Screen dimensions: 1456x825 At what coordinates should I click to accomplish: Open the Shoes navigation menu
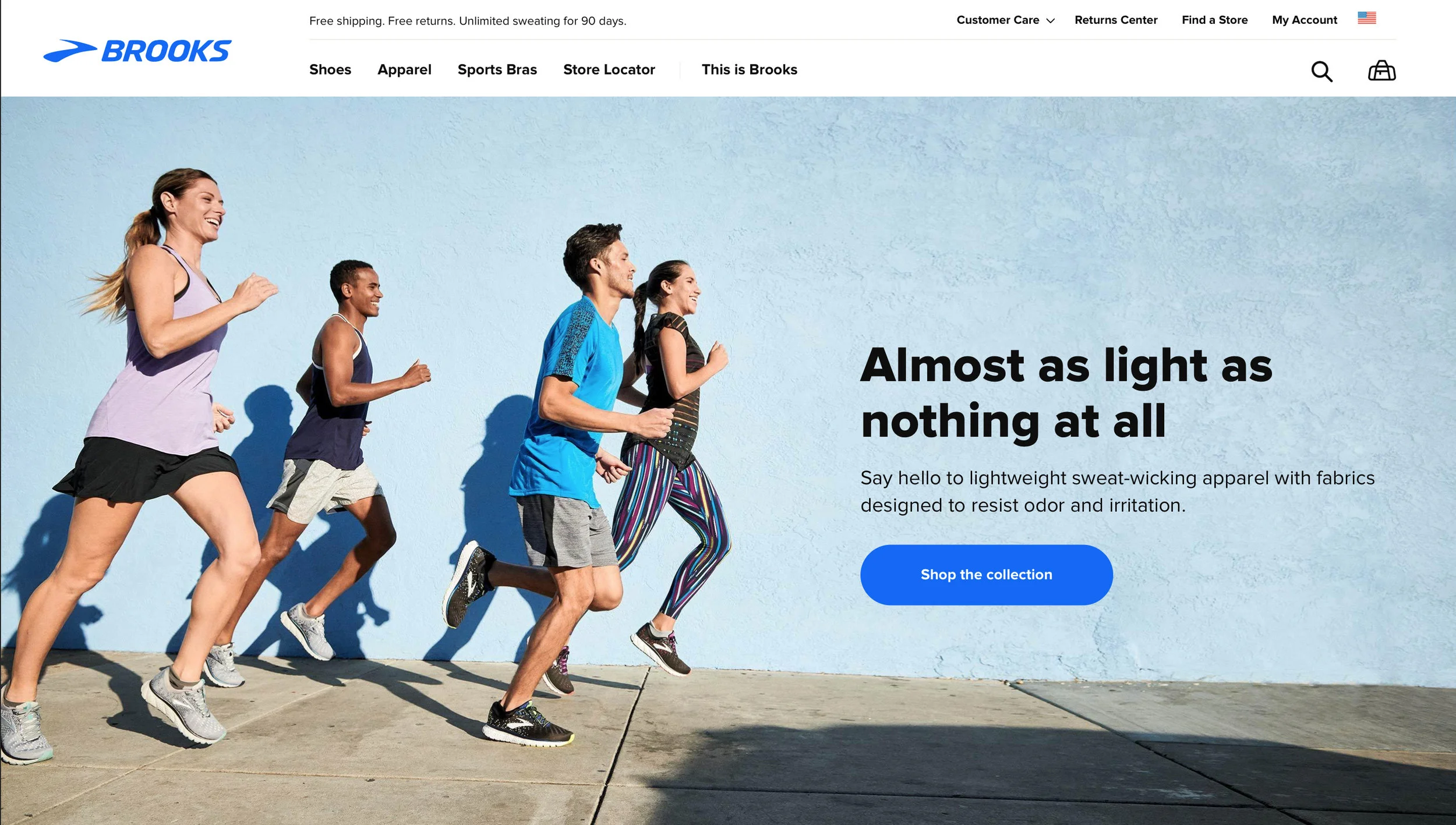click(x=330, y=69)
